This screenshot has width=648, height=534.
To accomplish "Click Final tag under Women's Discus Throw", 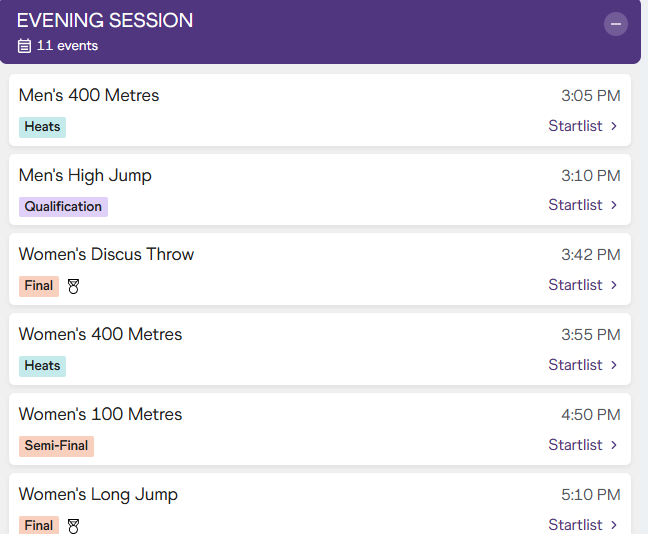I will [x=39, y=286].
